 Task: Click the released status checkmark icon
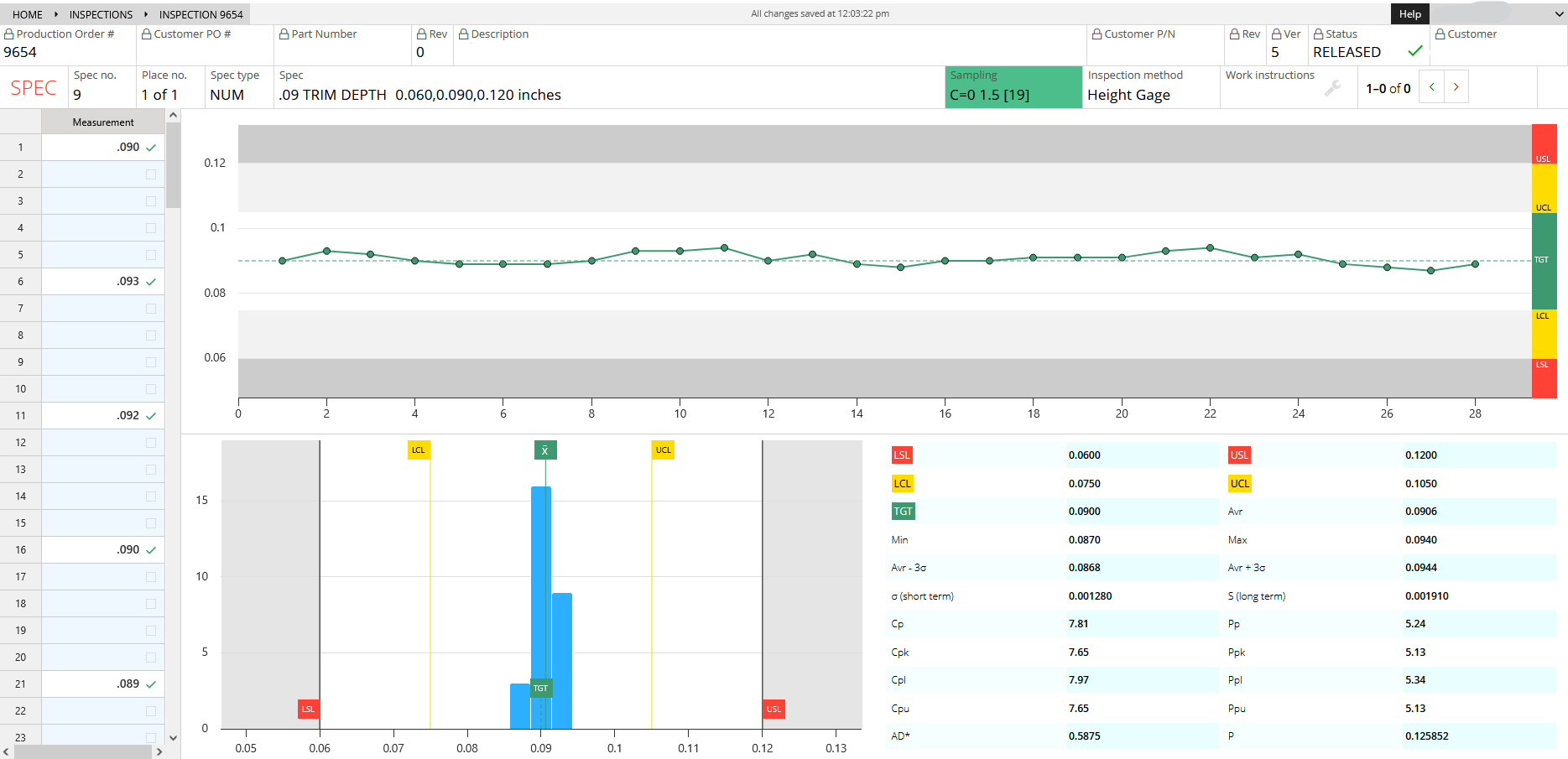point(1414,51)
